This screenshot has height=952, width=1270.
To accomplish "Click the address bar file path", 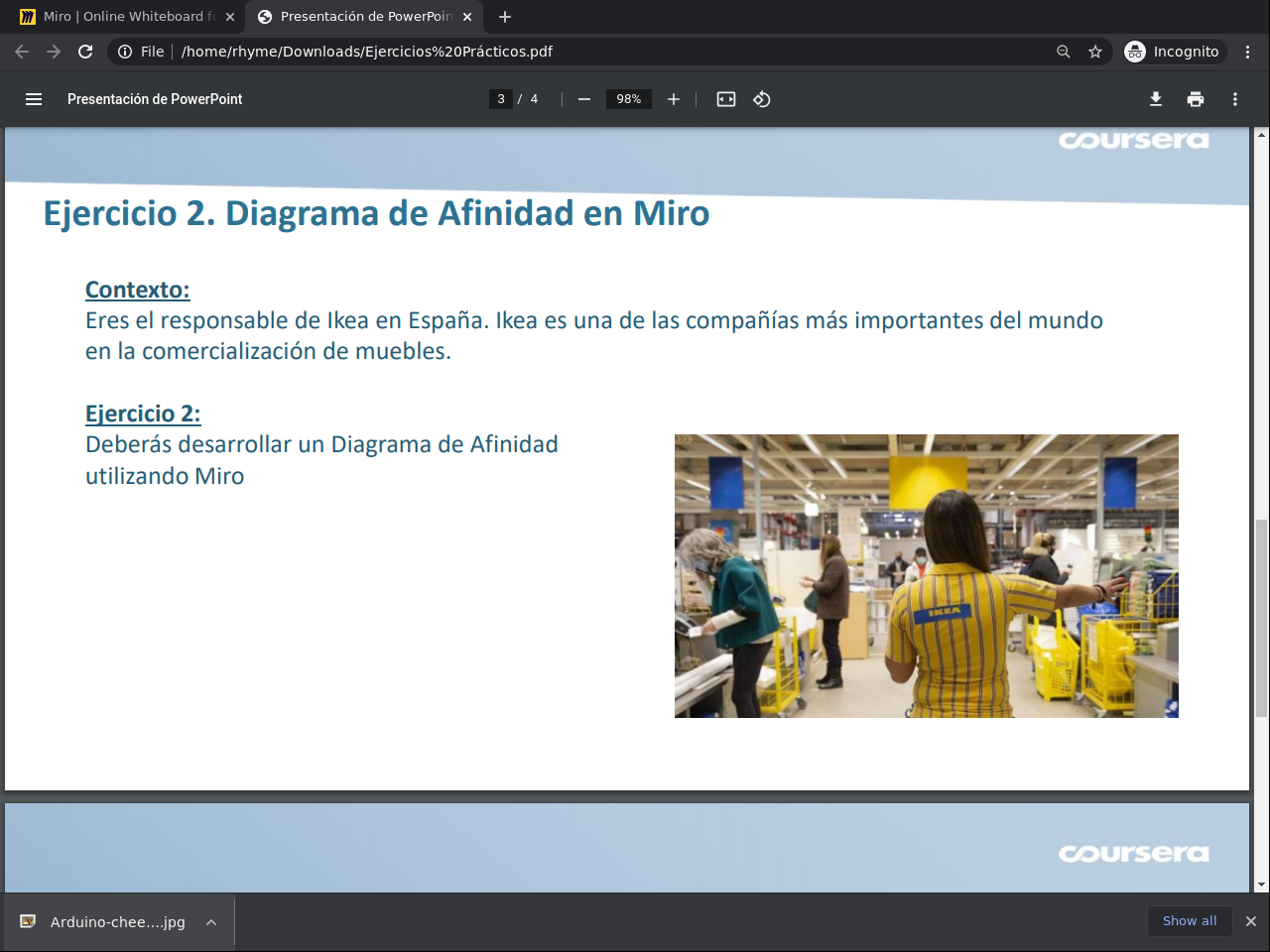I will click(x=367, y=52).
